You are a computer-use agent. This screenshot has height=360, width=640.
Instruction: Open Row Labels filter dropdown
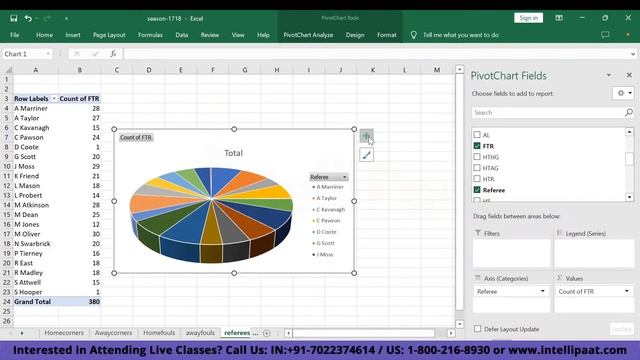tap(53, 99)
